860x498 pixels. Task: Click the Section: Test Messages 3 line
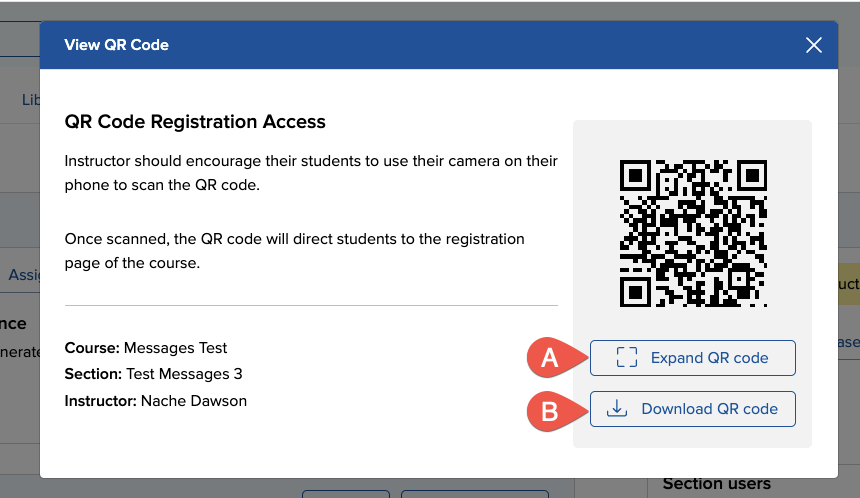pos(153,374)
